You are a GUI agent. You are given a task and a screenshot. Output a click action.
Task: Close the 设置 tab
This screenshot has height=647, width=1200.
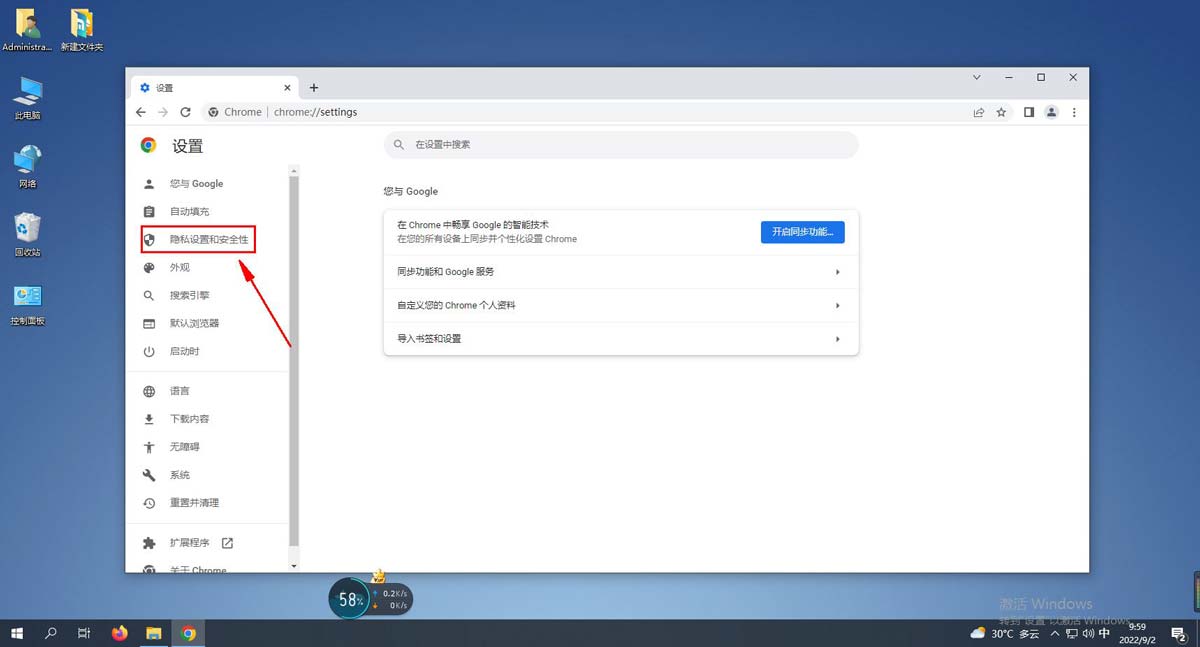pyautogui.click(x=288, y=88)
